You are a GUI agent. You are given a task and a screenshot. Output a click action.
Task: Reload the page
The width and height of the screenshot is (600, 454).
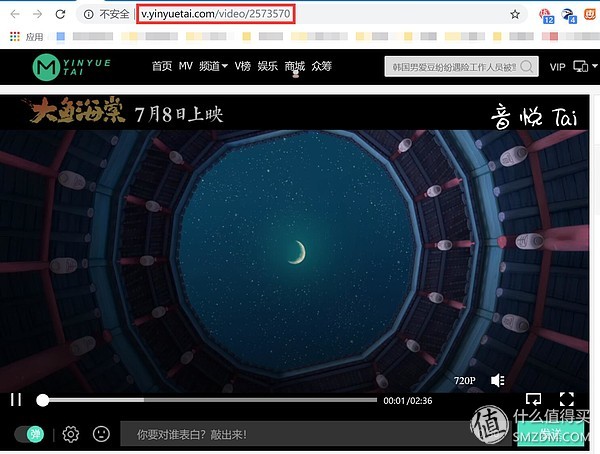pyautogui.click(x=60, y=14)
